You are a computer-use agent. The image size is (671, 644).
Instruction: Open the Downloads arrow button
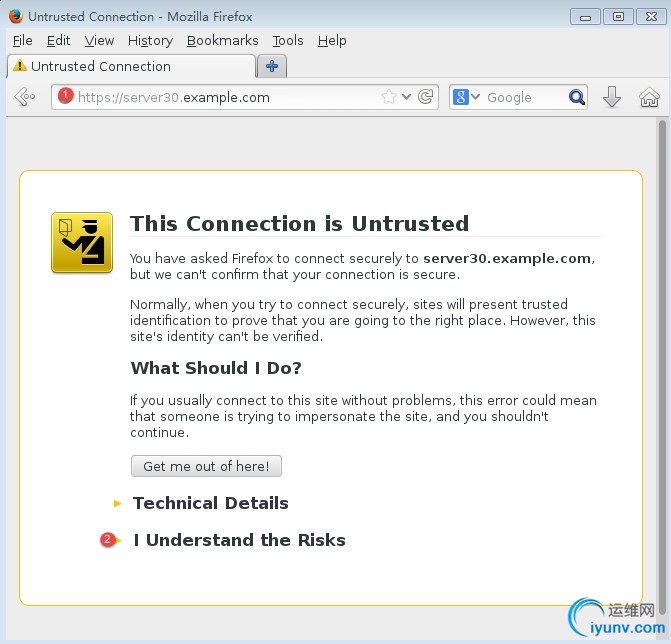[x=612, y=97]
